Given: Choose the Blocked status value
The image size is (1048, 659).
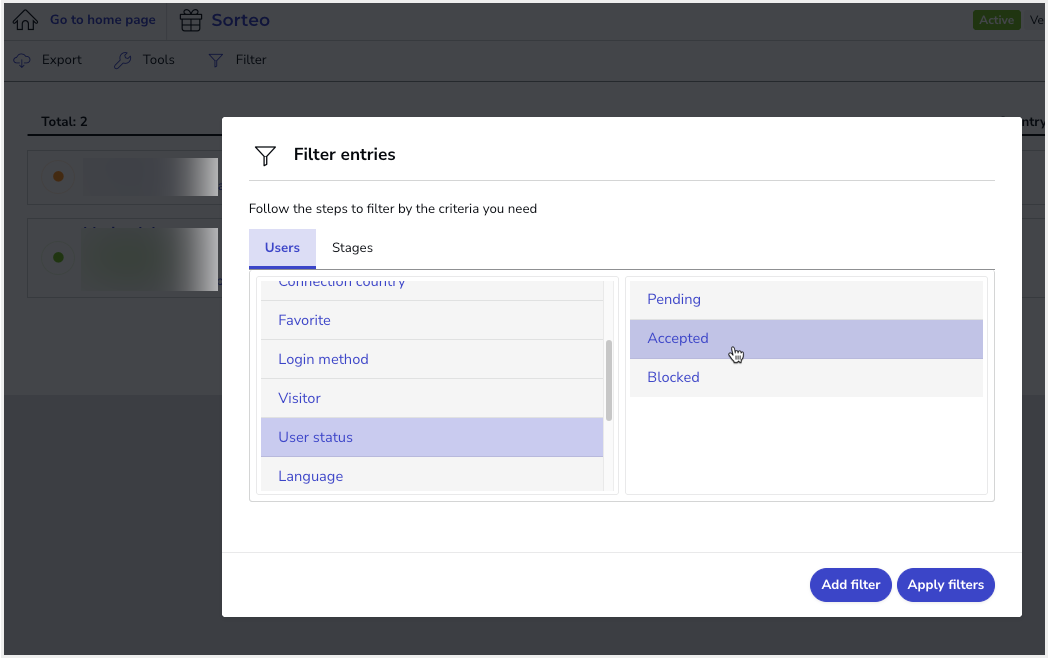Looking at the screenshot, I should (x=806, y=378).
